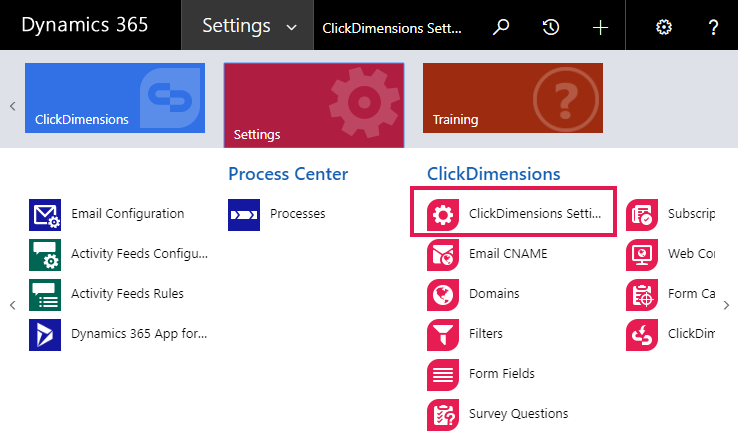Open Activity Feeds Configu... link
738x441 pixels.
[139, 254]
